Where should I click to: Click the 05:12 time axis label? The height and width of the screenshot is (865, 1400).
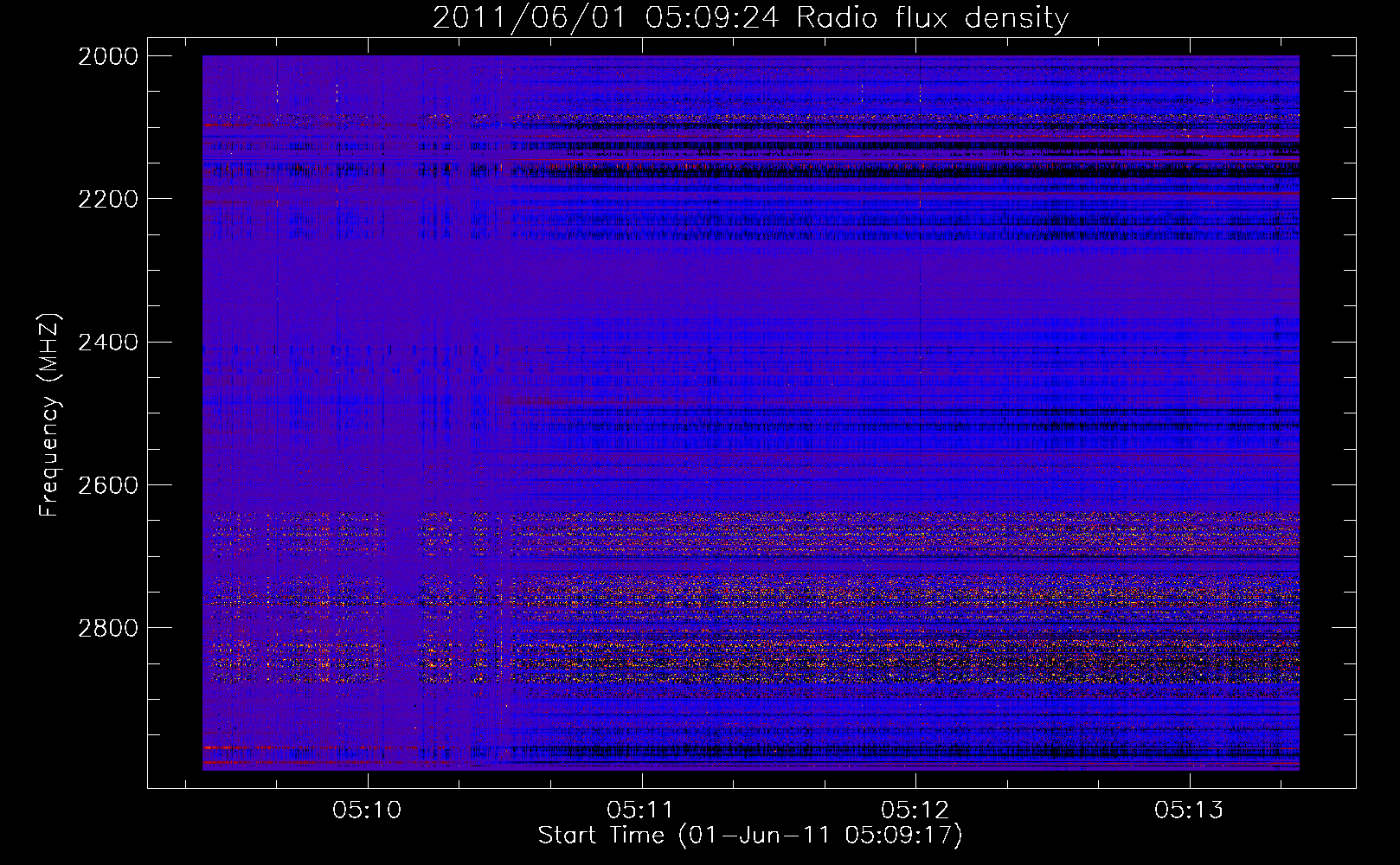[915, 811]
